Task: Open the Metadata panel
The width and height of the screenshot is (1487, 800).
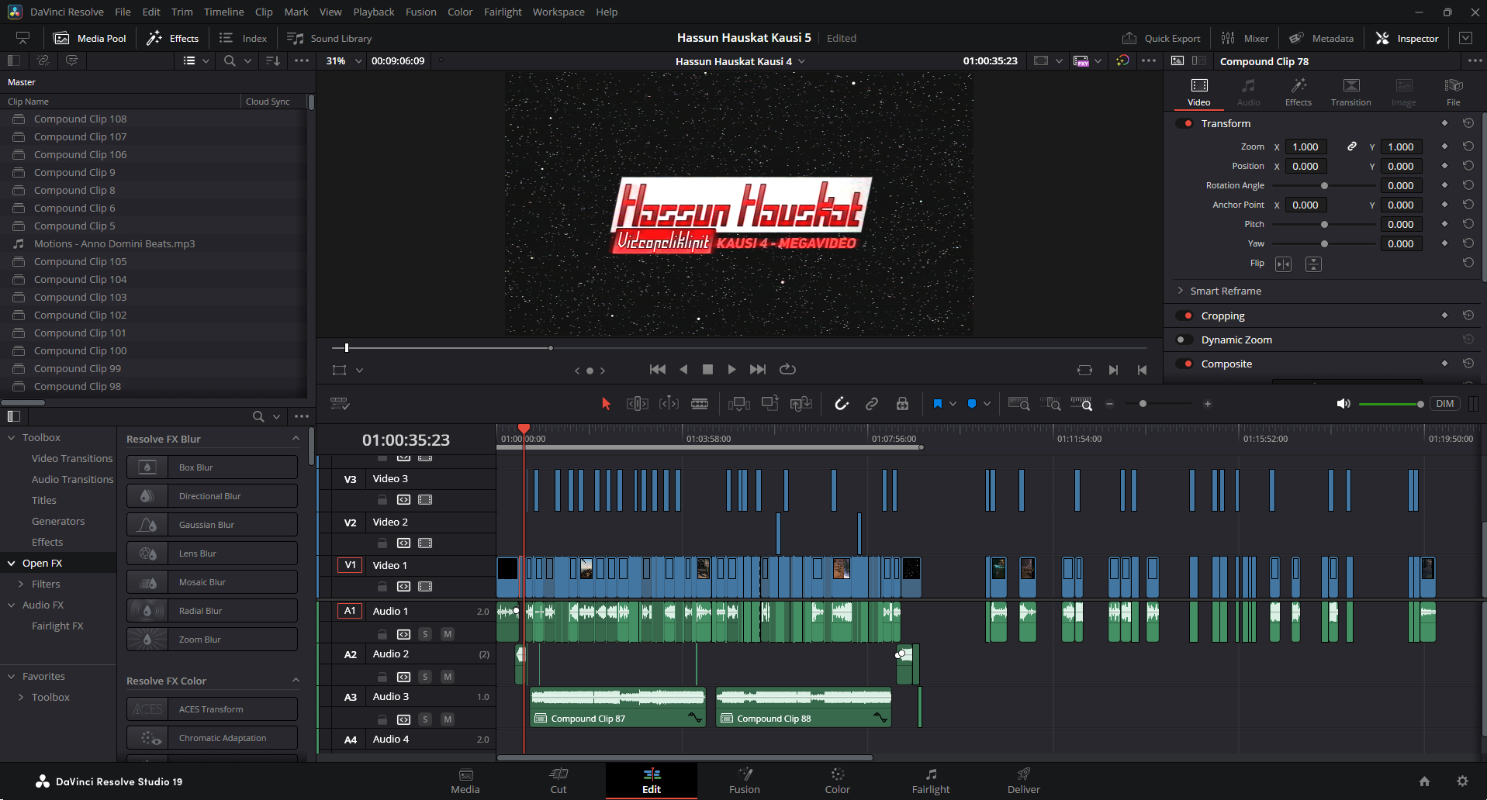Action: tap(1321, 38)
